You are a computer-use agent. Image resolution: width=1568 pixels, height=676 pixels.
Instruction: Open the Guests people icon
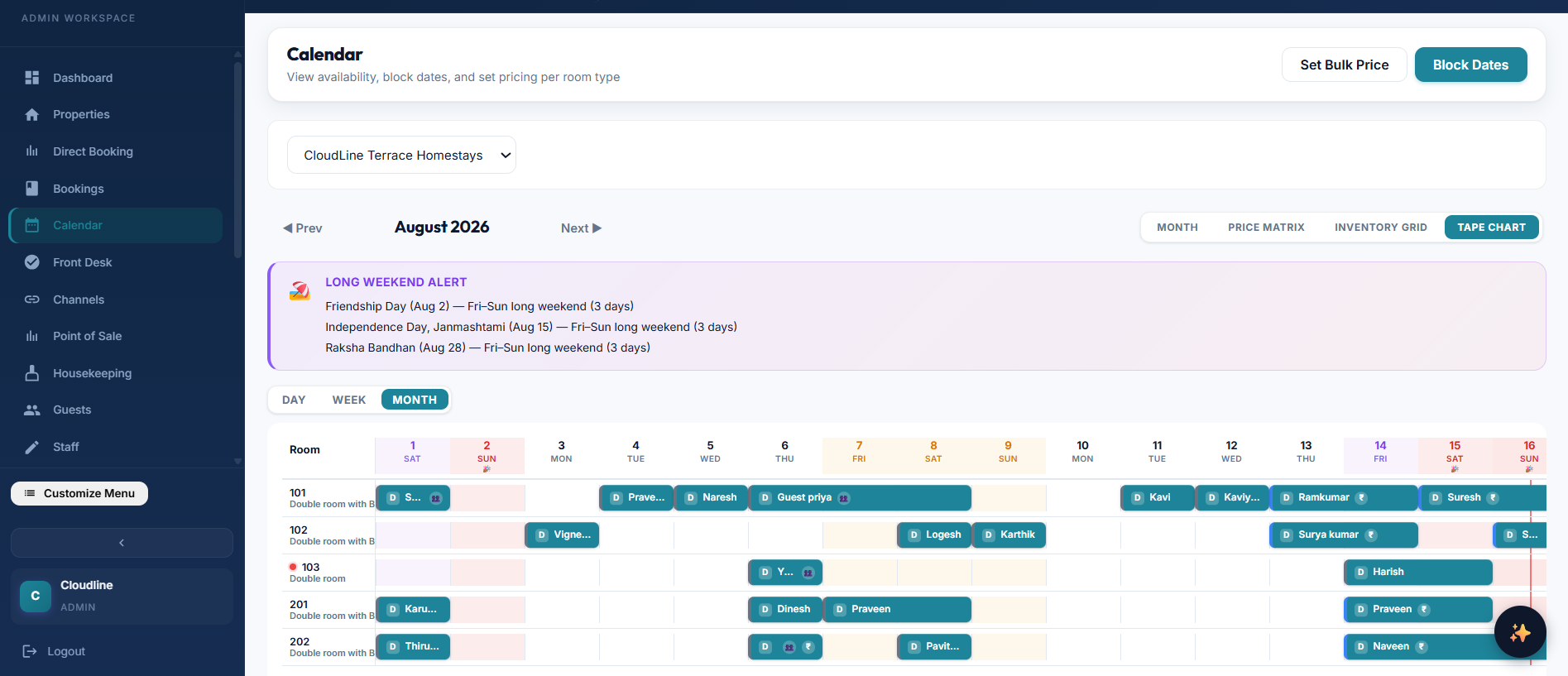(x=32, y=410)
